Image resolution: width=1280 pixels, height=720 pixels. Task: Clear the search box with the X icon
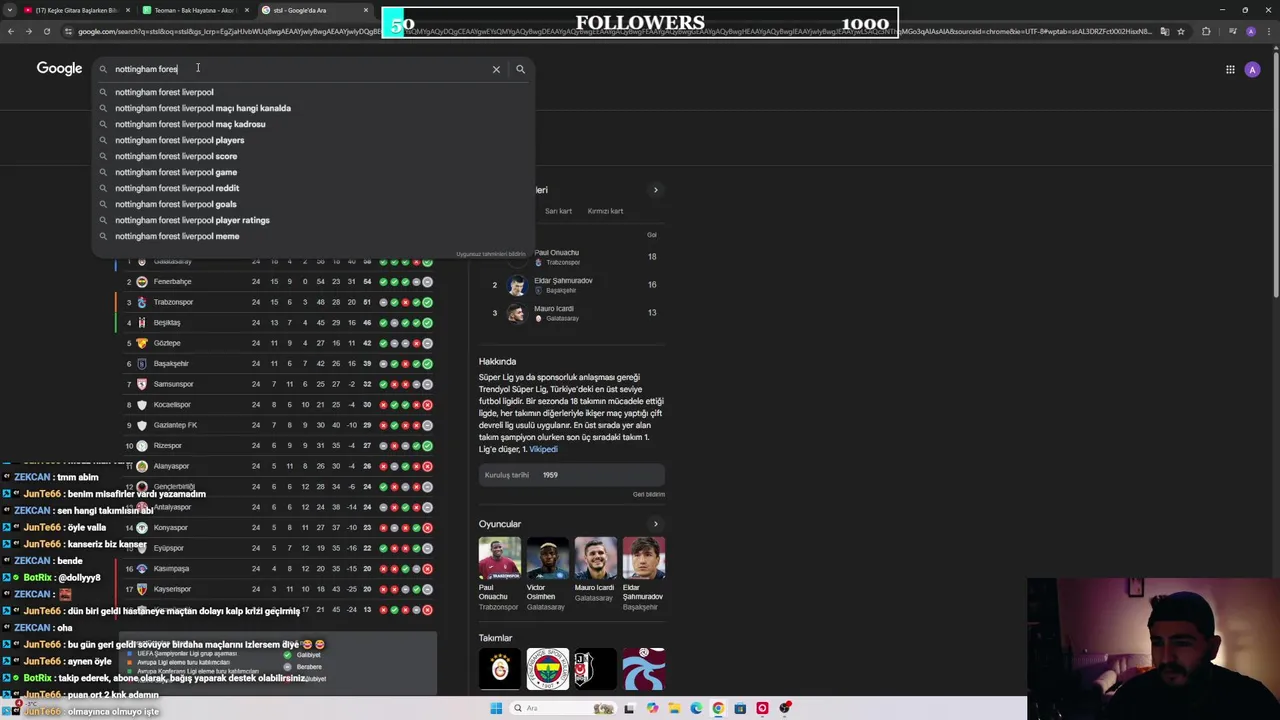coord(496,69)
